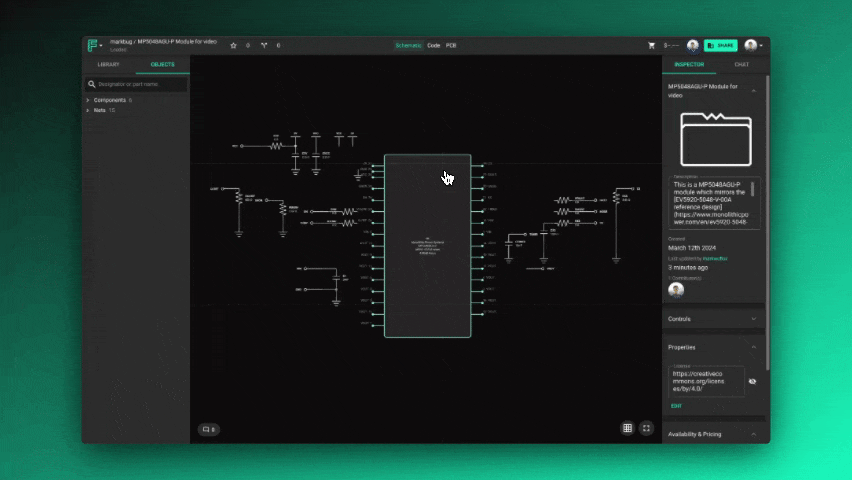Screen dimensions: 852x480
Task: Click the search magnifier icon
Action: [x=91, y=84]
